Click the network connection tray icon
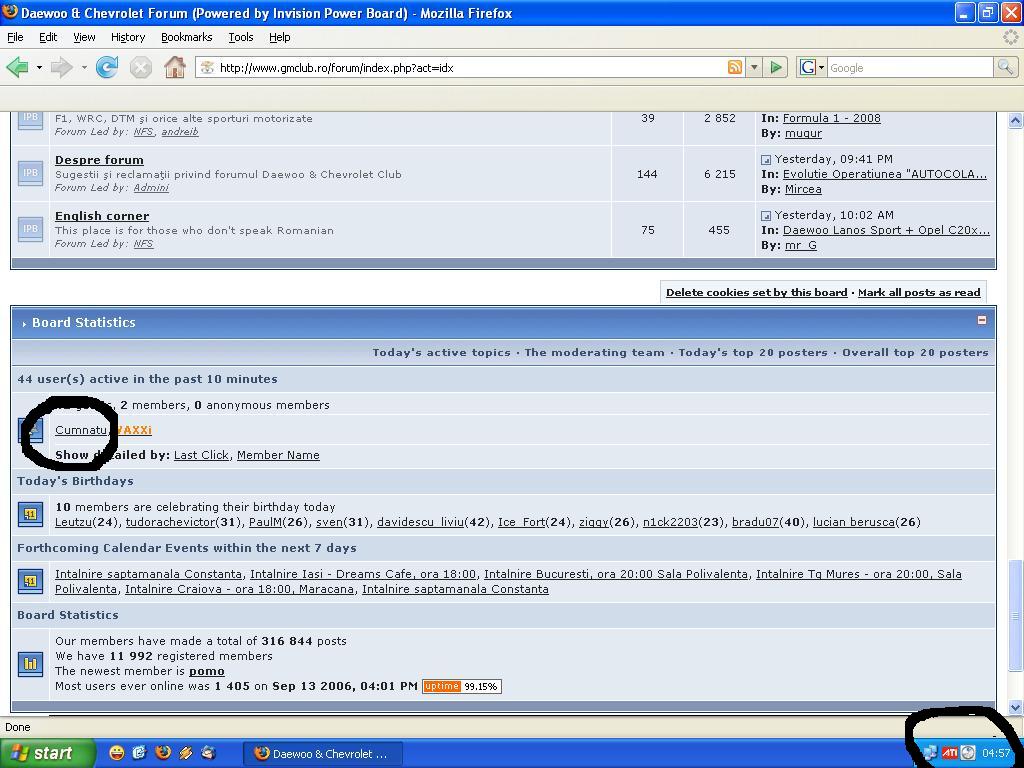Viewport: 1024px width, 768px height. click(x=931, y=754)
